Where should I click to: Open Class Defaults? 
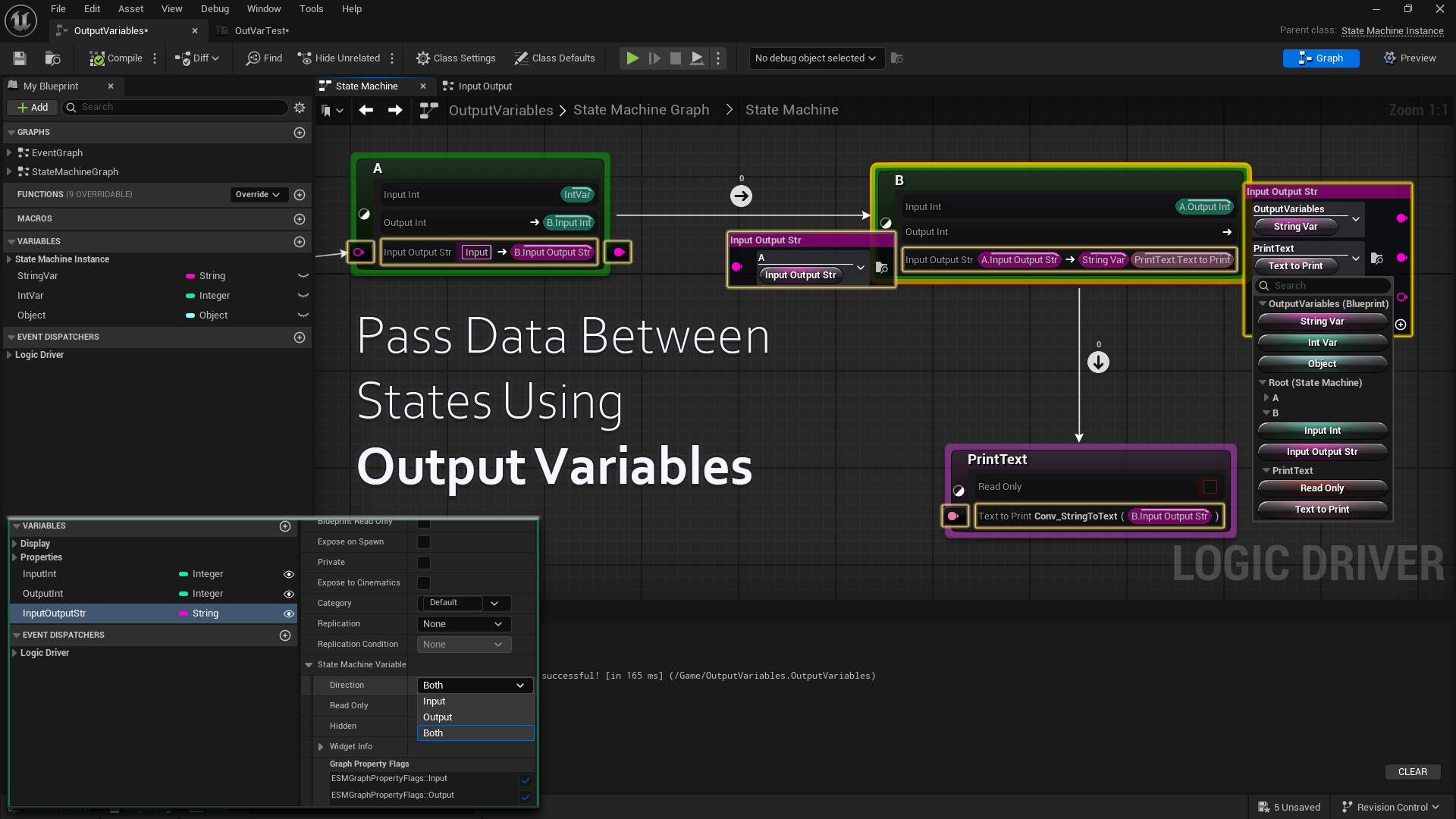[x=554, y=58]
